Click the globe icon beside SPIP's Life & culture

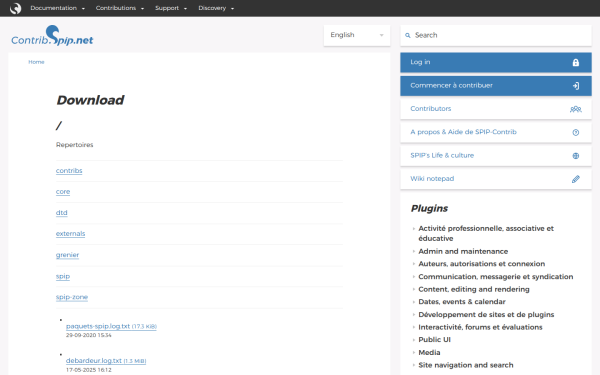(x=576, y=156)
